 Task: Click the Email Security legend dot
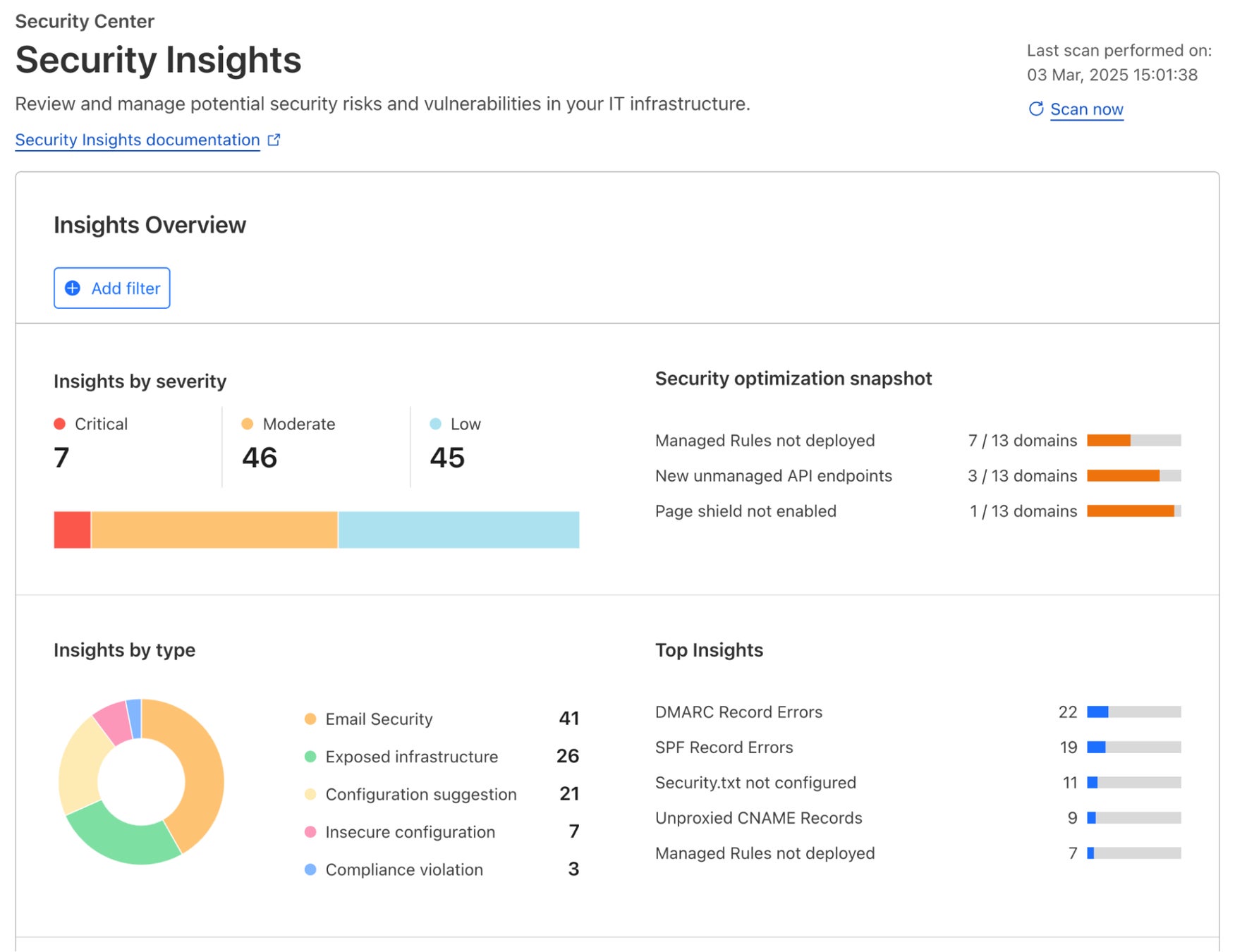(x=310, y=719)
